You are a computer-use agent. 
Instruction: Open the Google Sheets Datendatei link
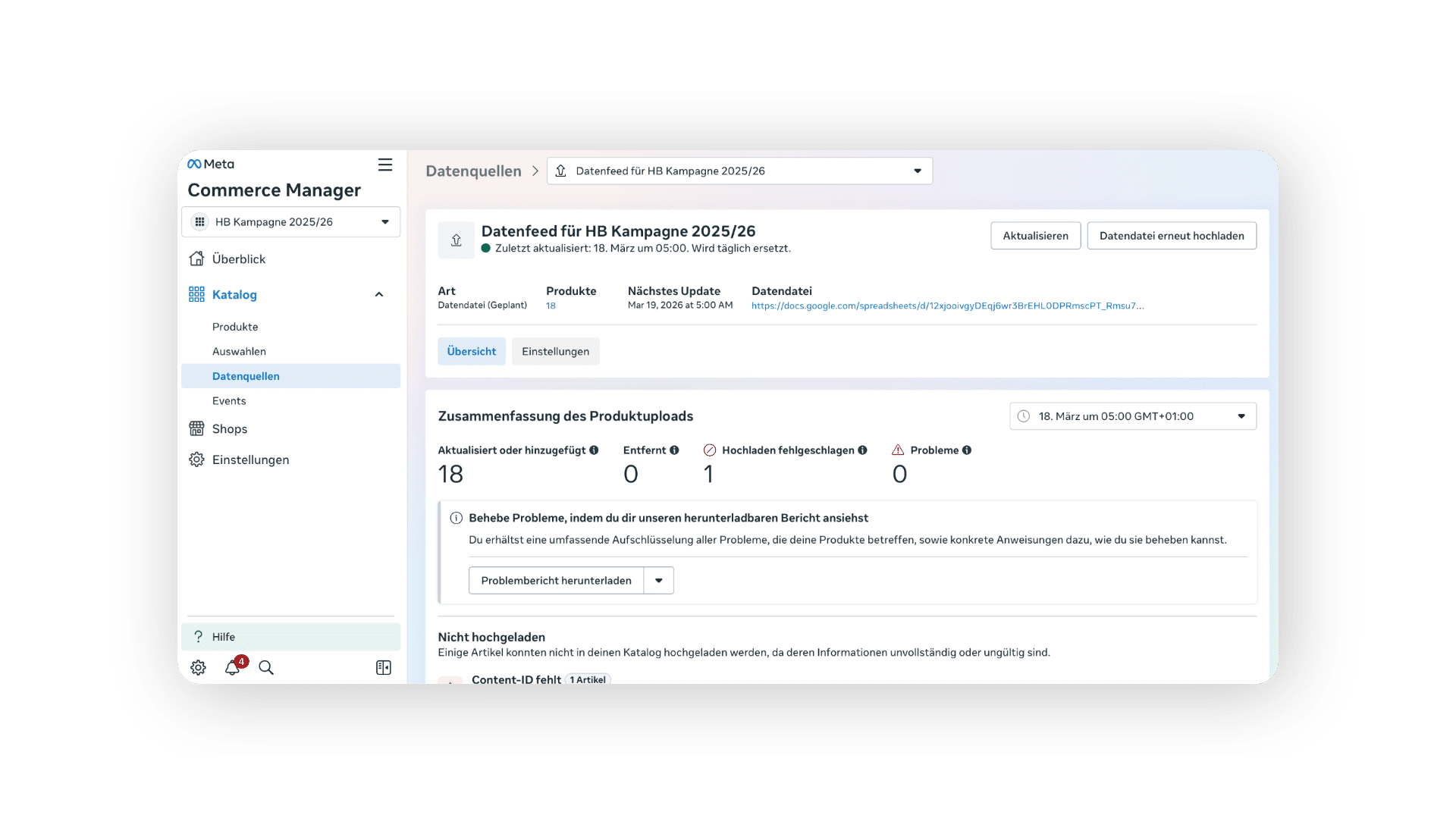click(x=948, y=306)
